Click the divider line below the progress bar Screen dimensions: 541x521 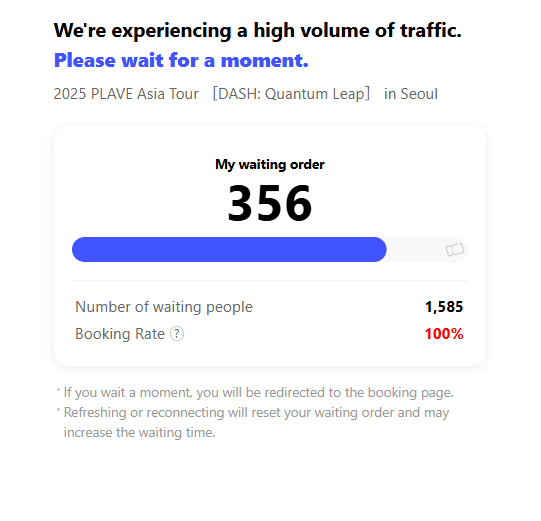pyautogui.click(x=270, y=281)
